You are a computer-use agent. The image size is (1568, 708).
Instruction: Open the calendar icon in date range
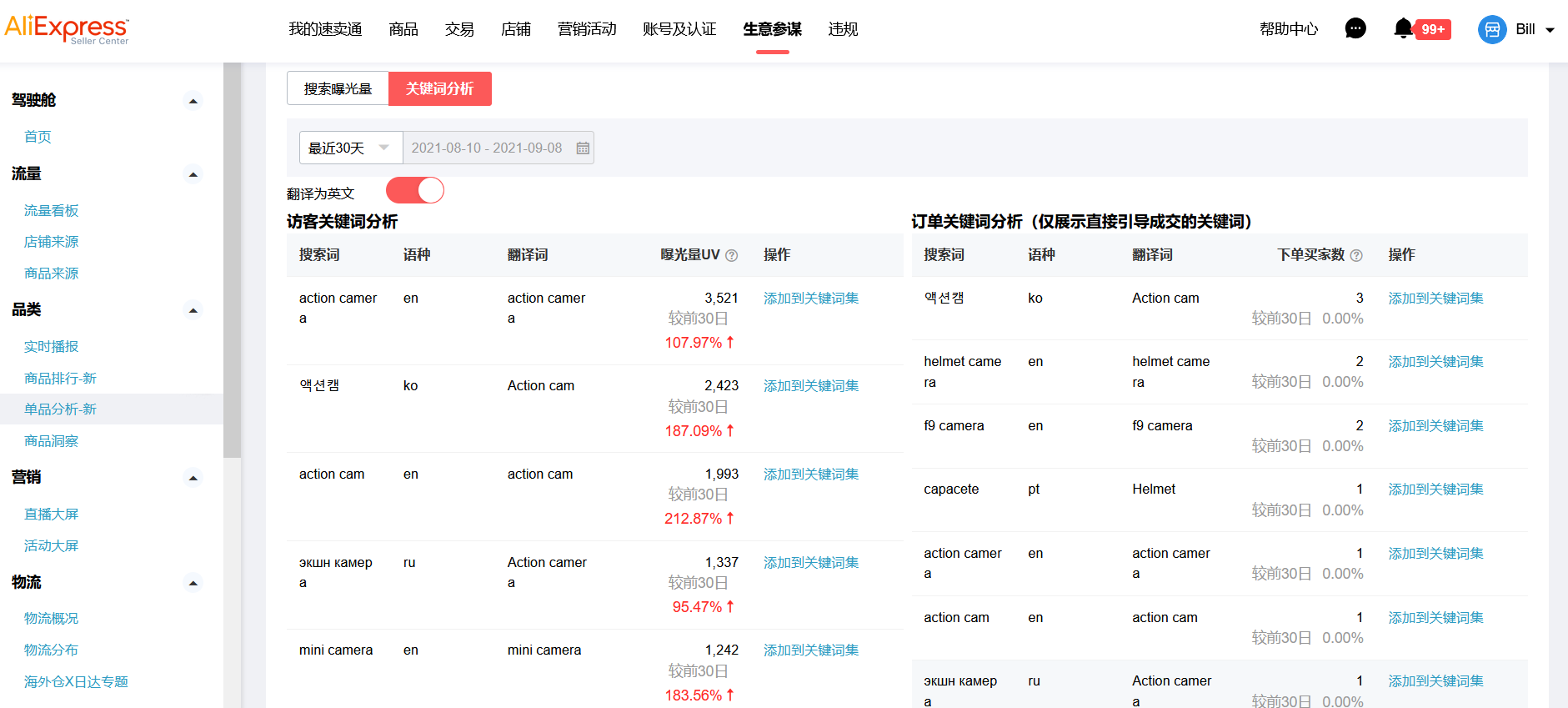point(583,148)
